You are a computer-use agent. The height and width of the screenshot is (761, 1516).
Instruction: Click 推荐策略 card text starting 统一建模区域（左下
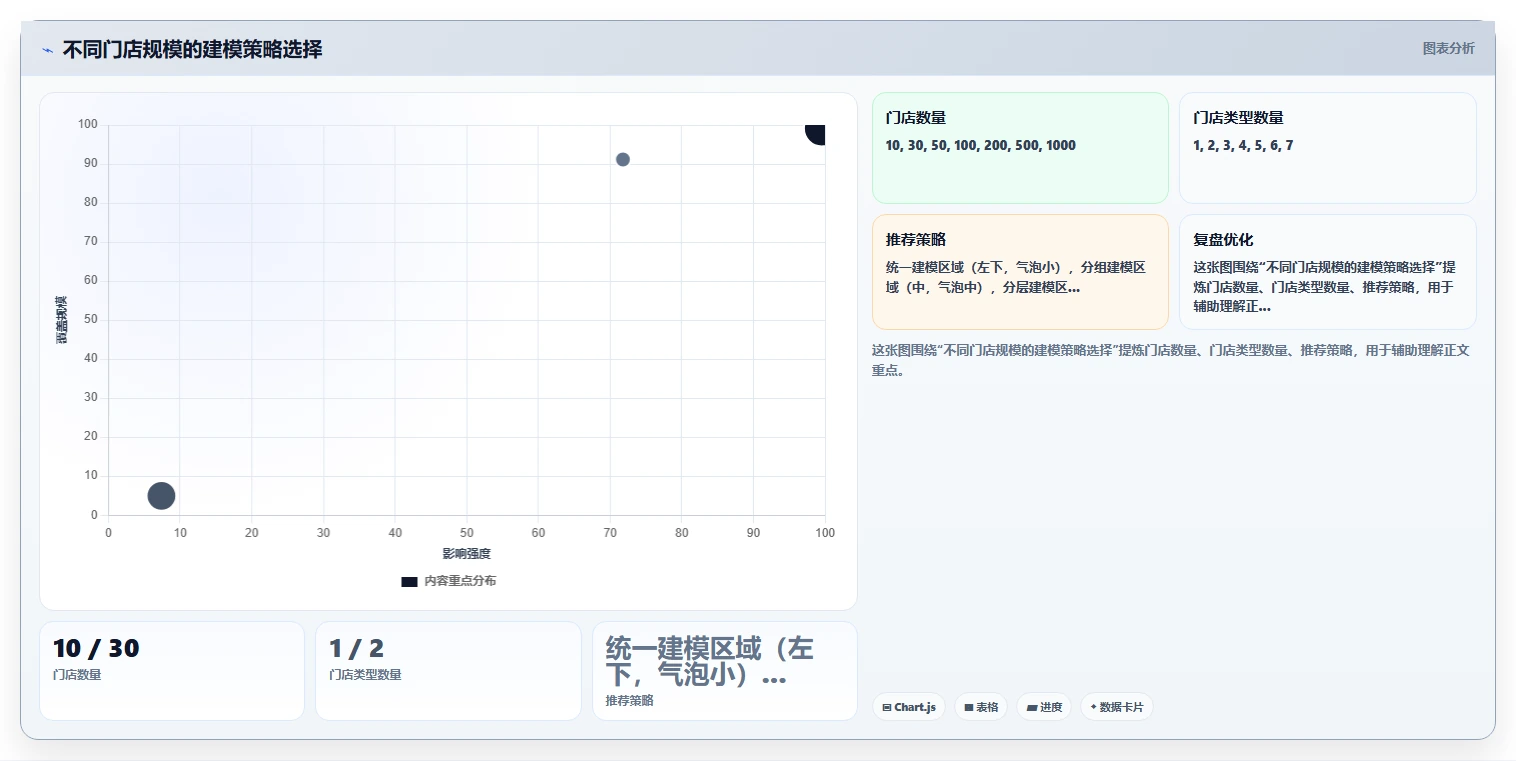[x=1016, y=277]
